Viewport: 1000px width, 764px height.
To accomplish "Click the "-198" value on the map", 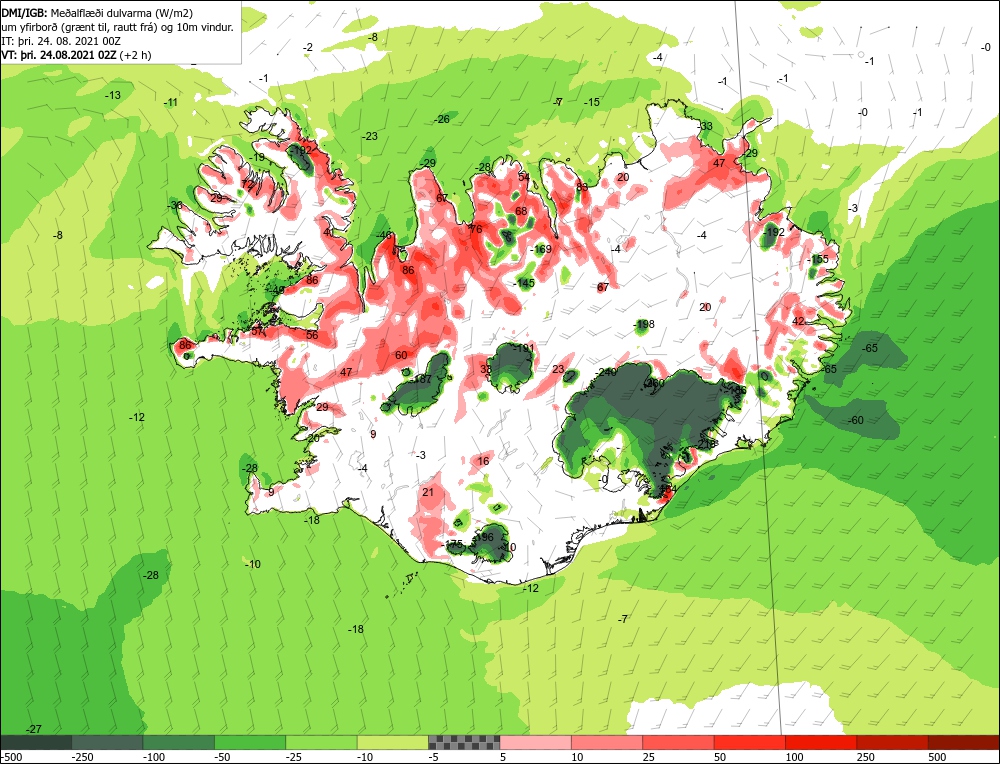I will coord(644,325).
